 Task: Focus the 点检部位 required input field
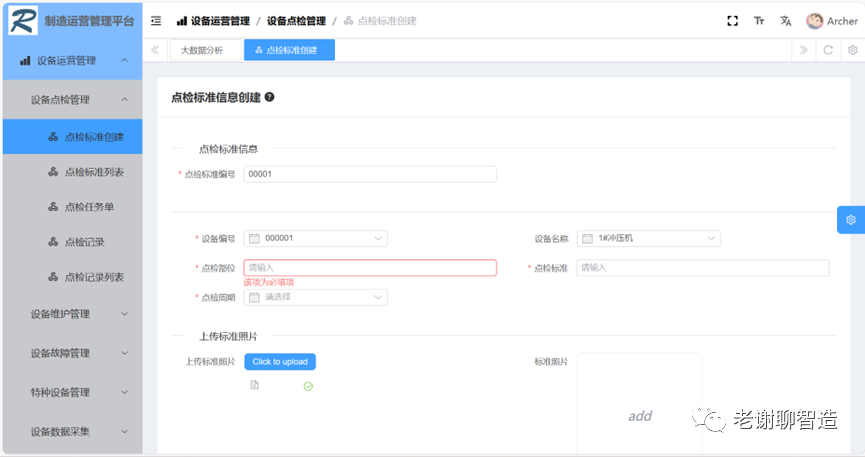370,268
